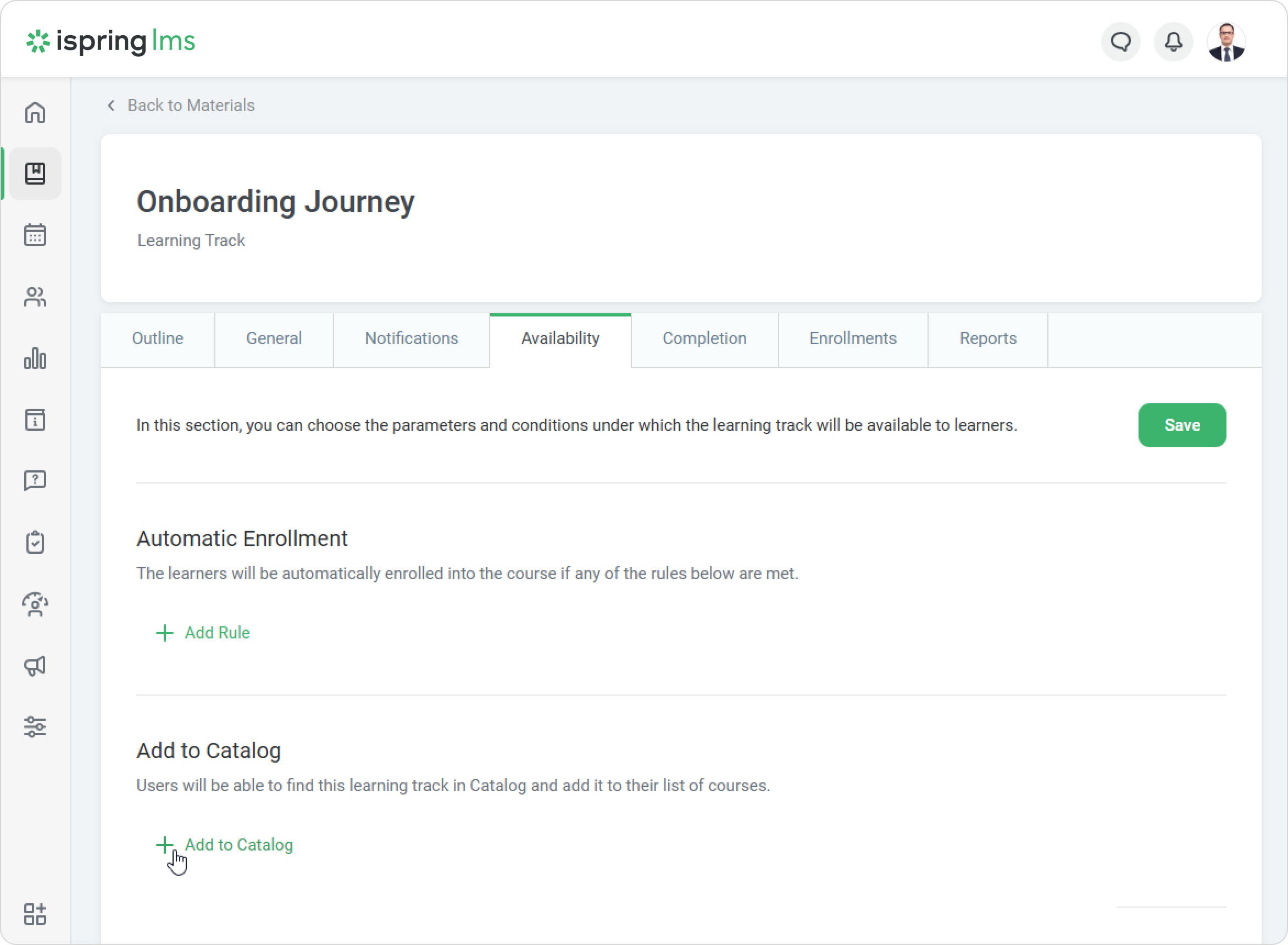Open the Learning Materials book icon
This screenshot has width=1288, height=945.
35,173
